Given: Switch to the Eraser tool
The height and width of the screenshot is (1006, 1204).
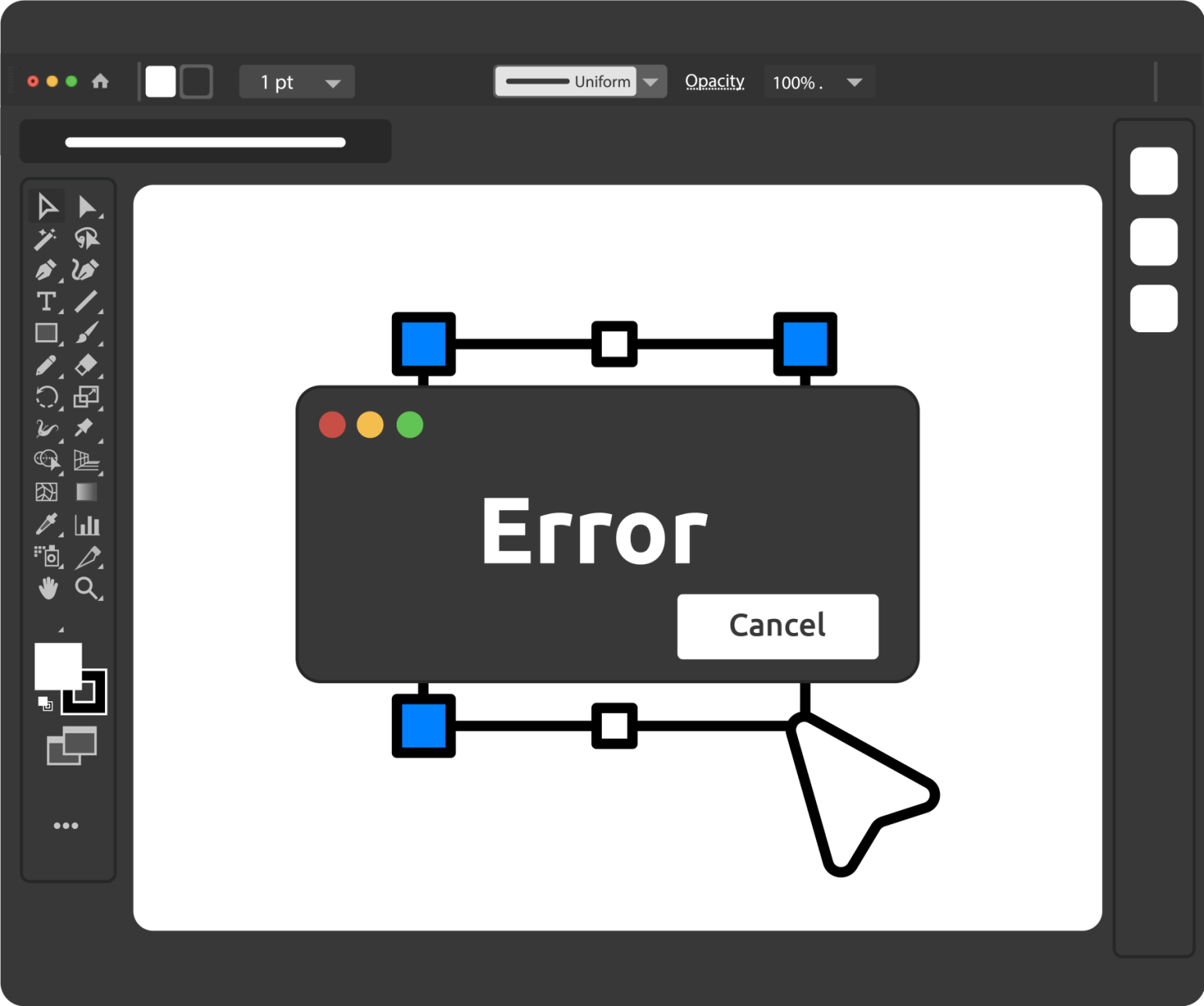Looking at the screenshot, I should [x=87, y=365].
